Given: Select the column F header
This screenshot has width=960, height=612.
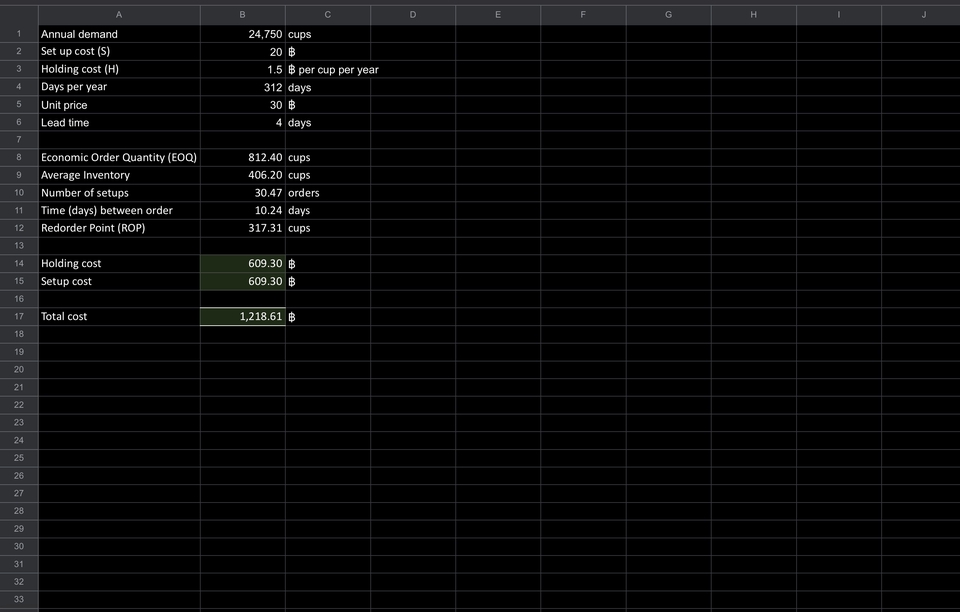Looking at the screenshot, I should tap(583, 15).
